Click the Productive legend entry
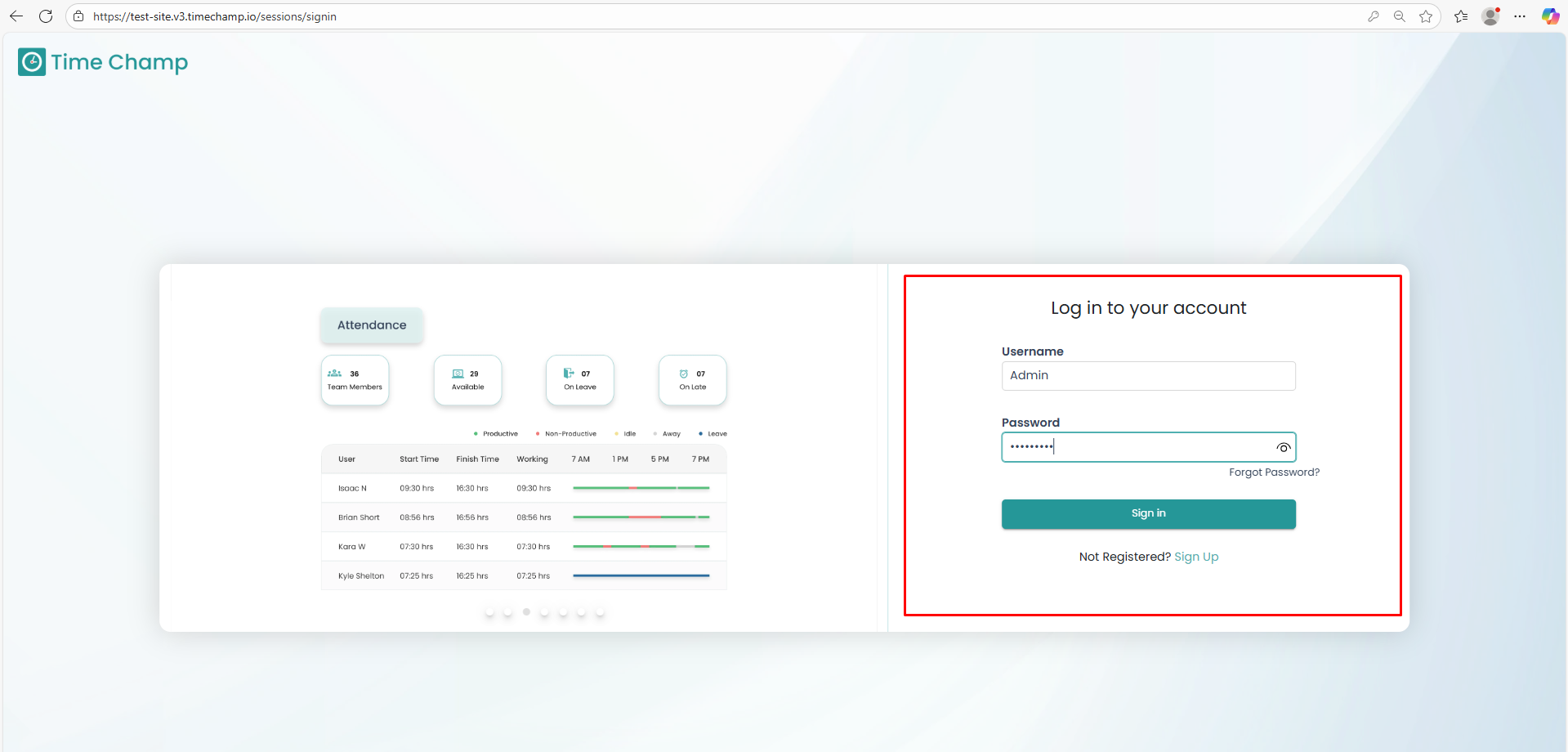Viewport: 1568px width, 752px height. coord(496,434)
